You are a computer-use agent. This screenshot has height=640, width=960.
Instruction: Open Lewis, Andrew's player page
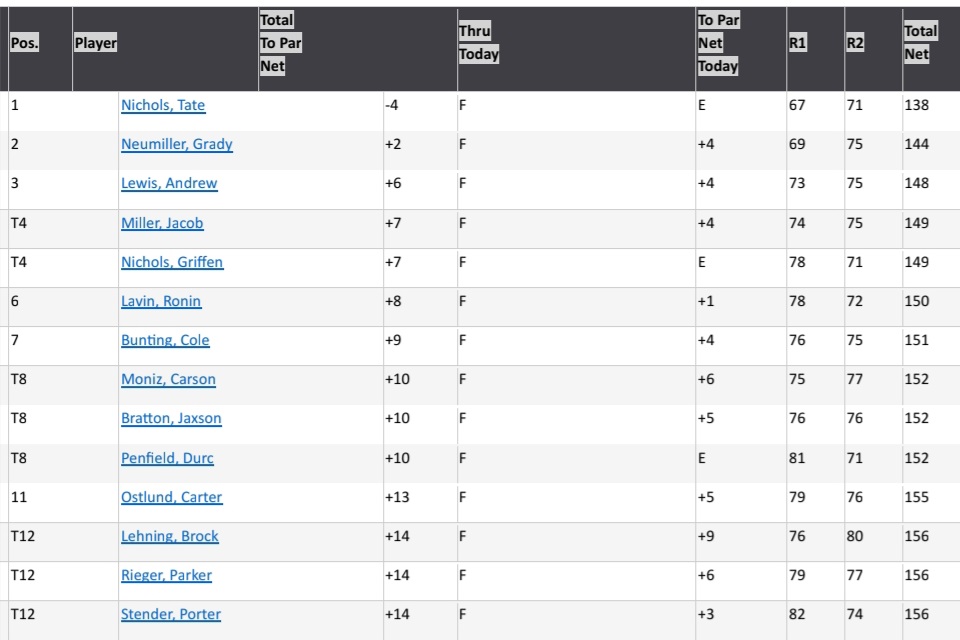tap(169, 183)
